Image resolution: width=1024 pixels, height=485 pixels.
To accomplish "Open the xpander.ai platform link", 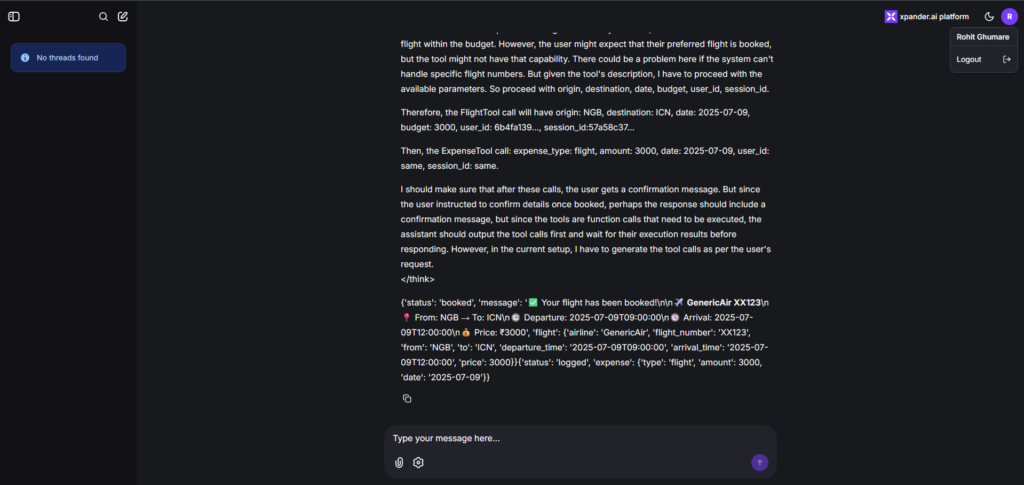I will (x=927, y=17).
